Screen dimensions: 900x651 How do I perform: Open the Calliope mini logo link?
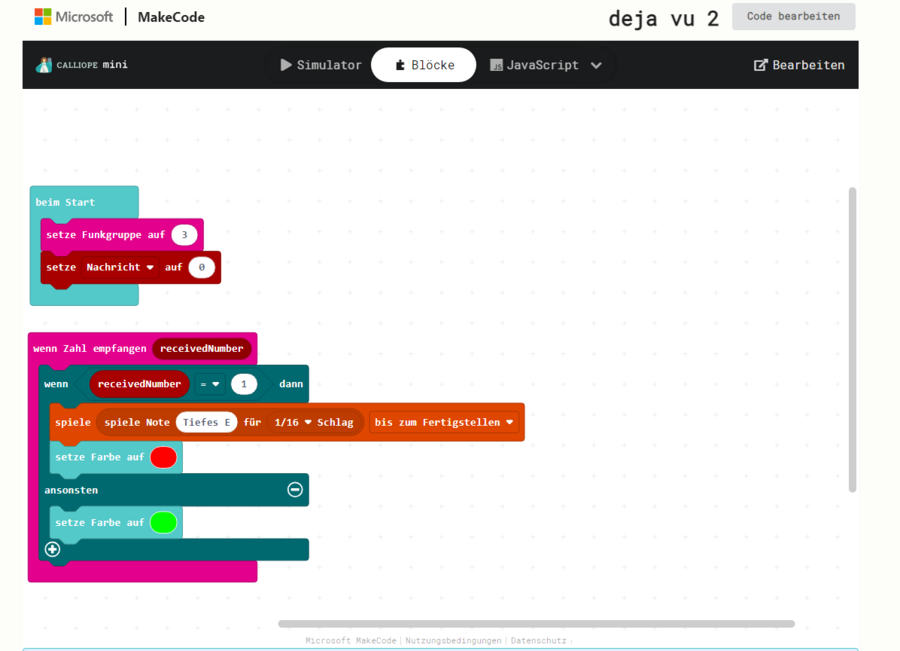click(82, 65)
